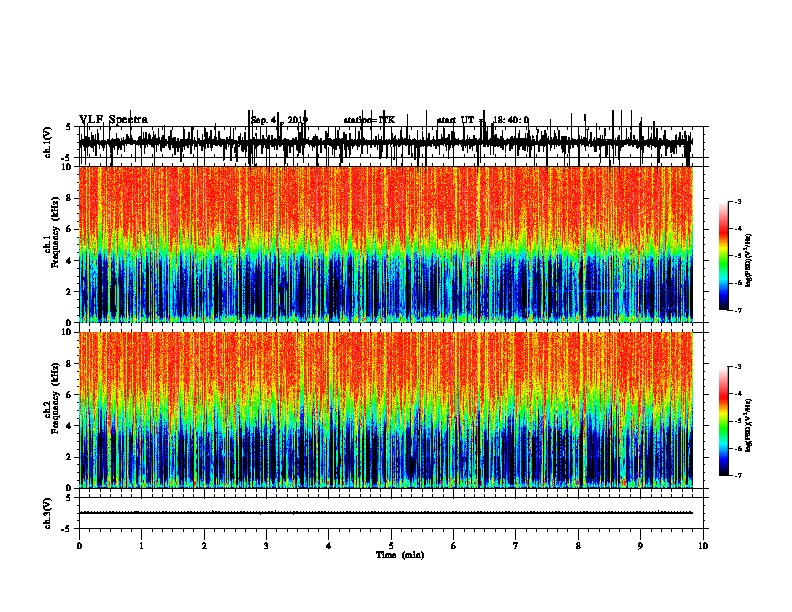Viewport: 792px width, 612px height.
Task: Click the ch.1 voltage waveform trace
Action: coord(386,142)
